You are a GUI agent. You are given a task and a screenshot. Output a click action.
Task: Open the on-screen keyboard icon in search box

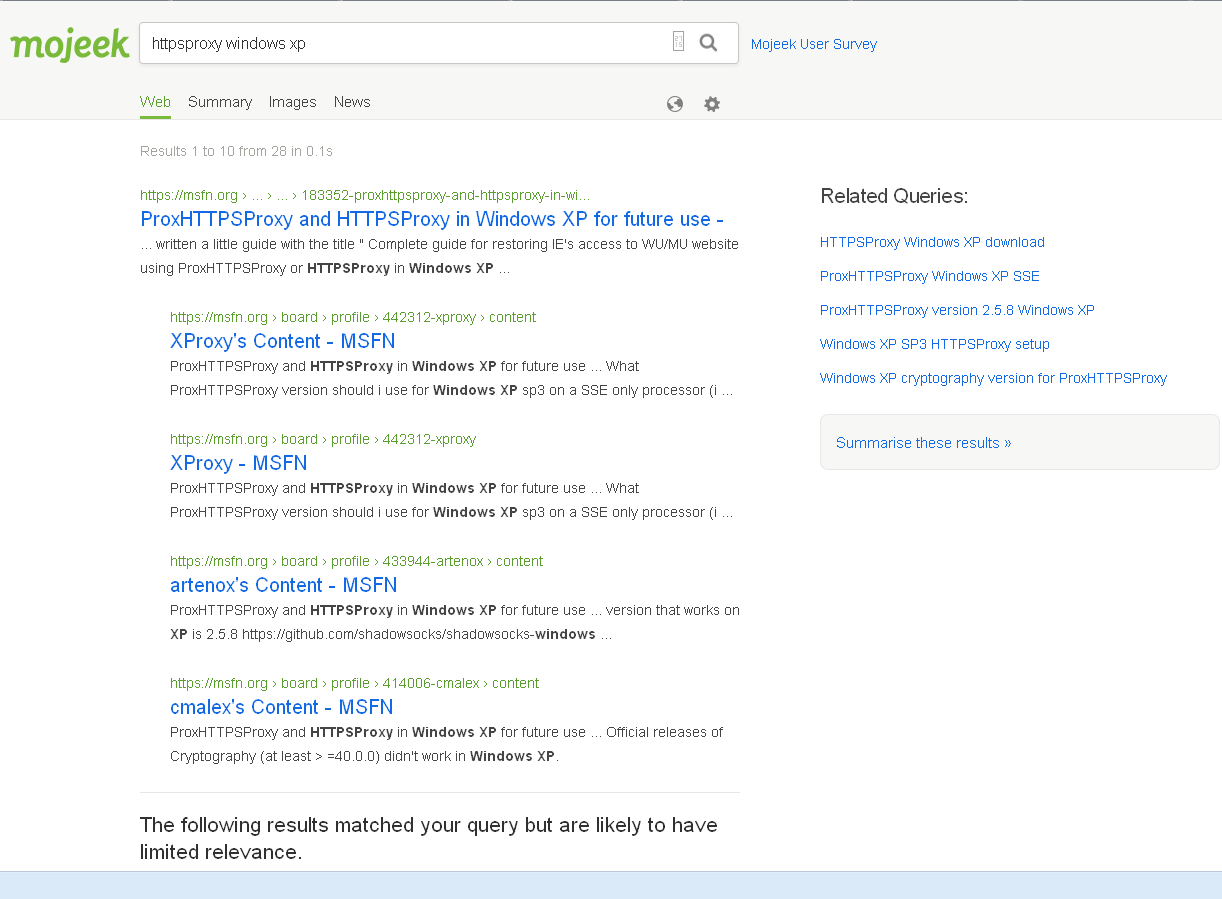point(678,42)
